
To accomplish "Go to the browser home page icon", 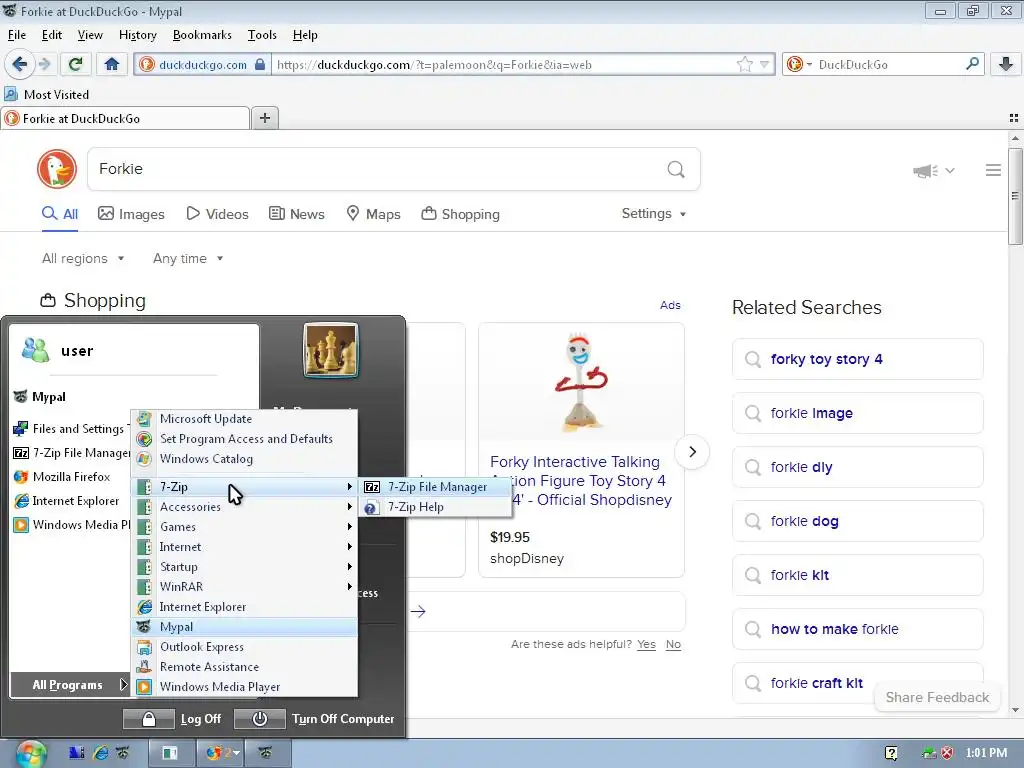I will coord(112,64).
